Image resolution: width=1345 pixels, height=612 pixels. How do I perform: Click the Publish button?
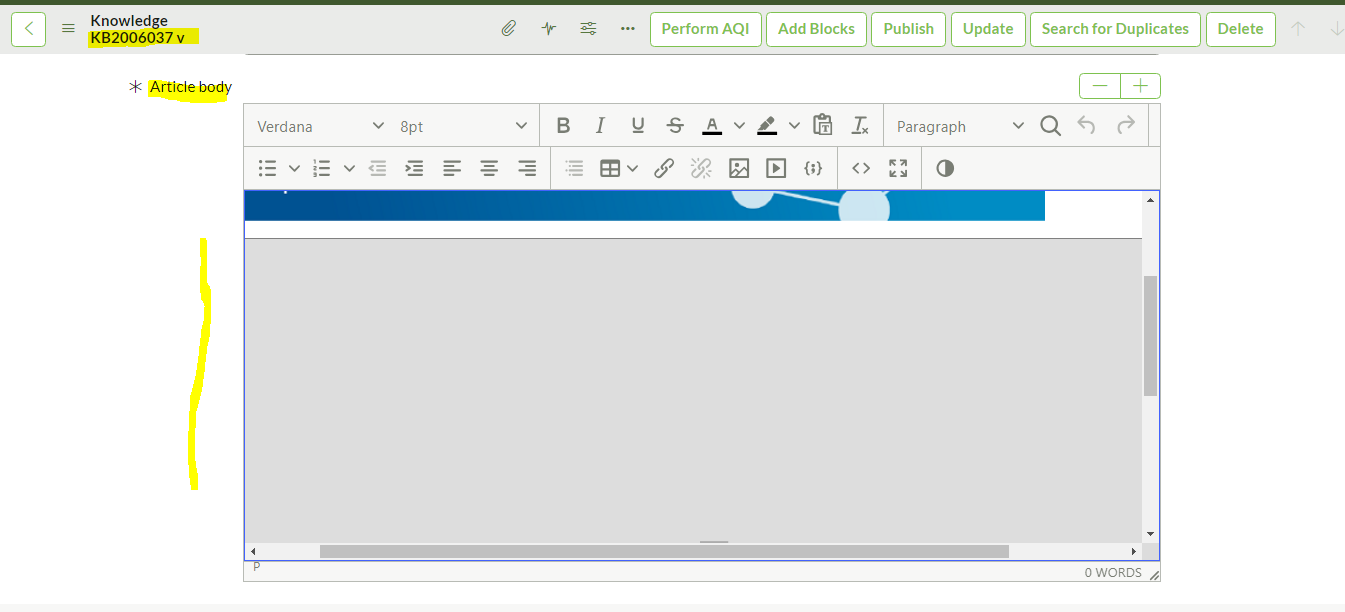(x=908, y=29)
